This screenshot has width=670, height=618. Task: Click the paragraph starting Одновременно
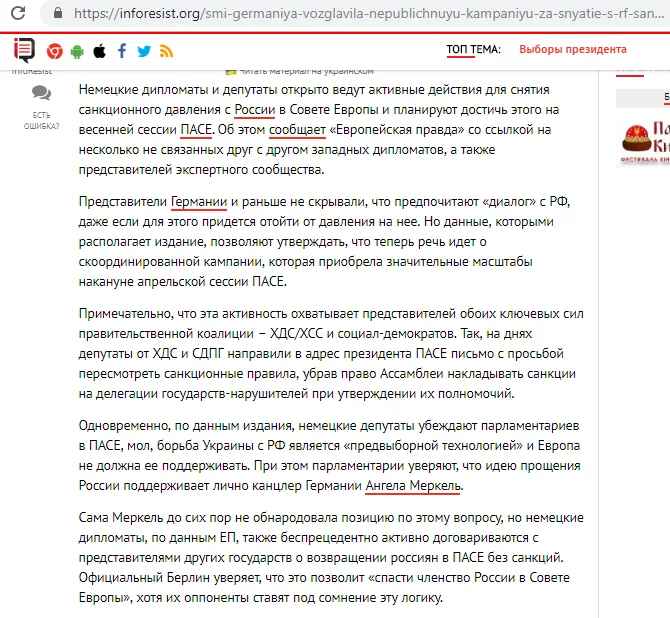coord(329,456)
